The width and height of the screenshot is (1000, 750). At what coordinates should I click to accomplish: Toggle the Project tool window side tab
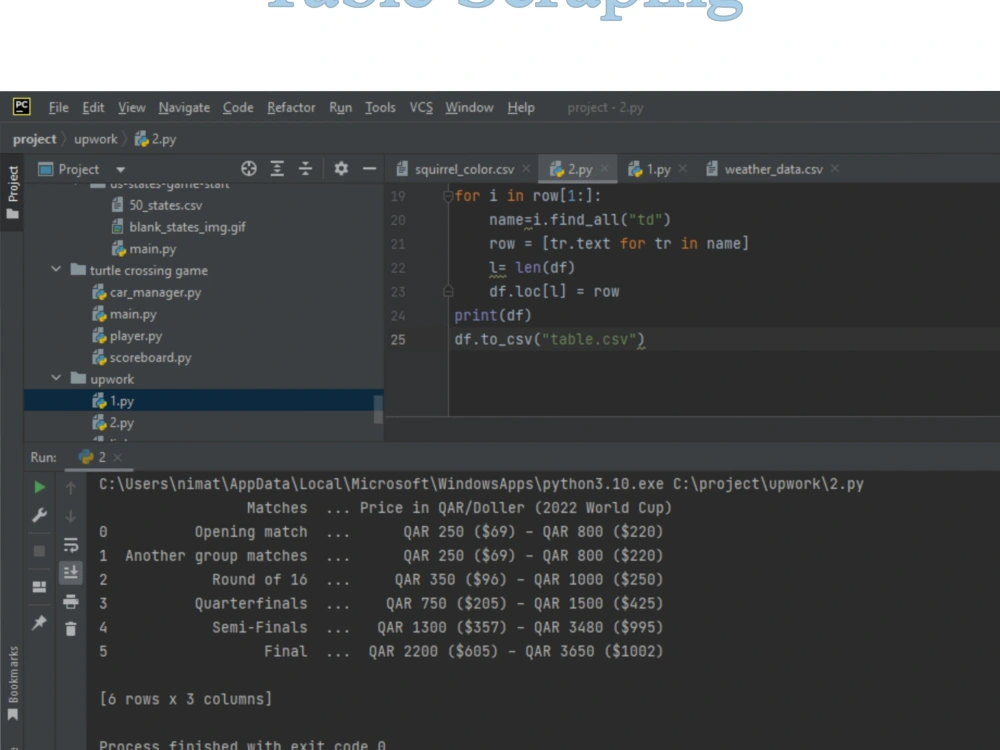13,192
